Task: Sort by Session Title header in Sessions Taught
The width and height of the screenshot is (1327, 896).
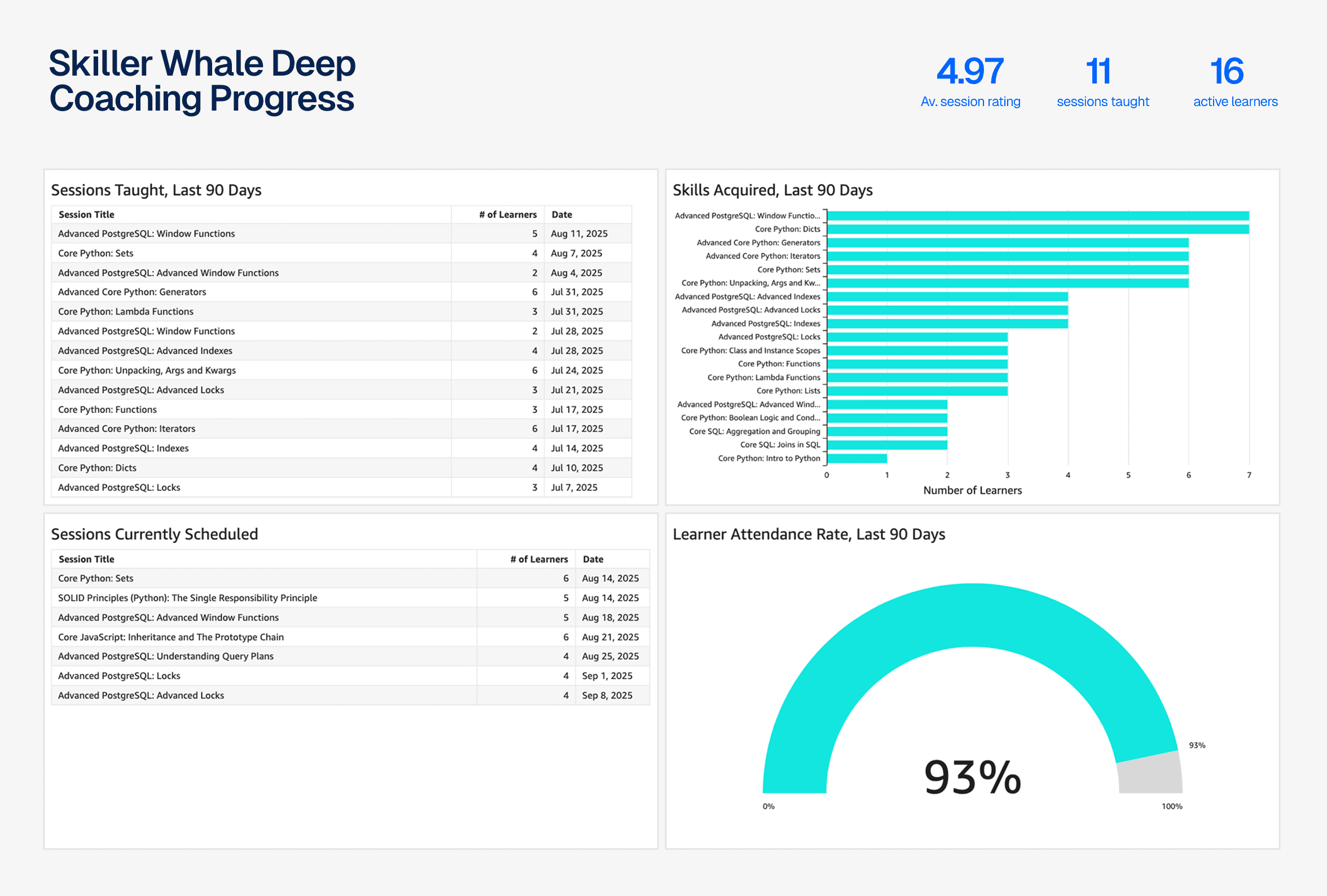Action: (86, 215)
